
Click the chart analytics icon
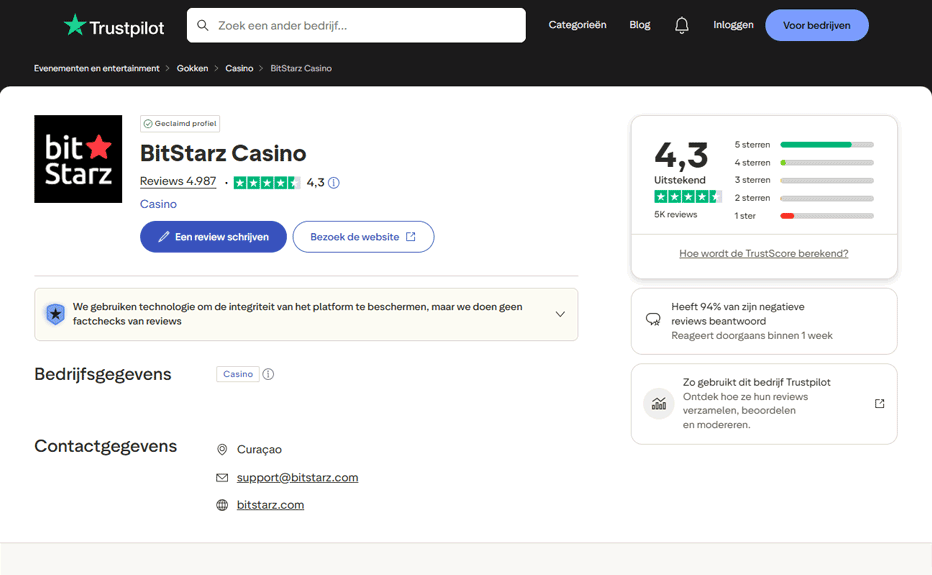click(x=659, y=404)
